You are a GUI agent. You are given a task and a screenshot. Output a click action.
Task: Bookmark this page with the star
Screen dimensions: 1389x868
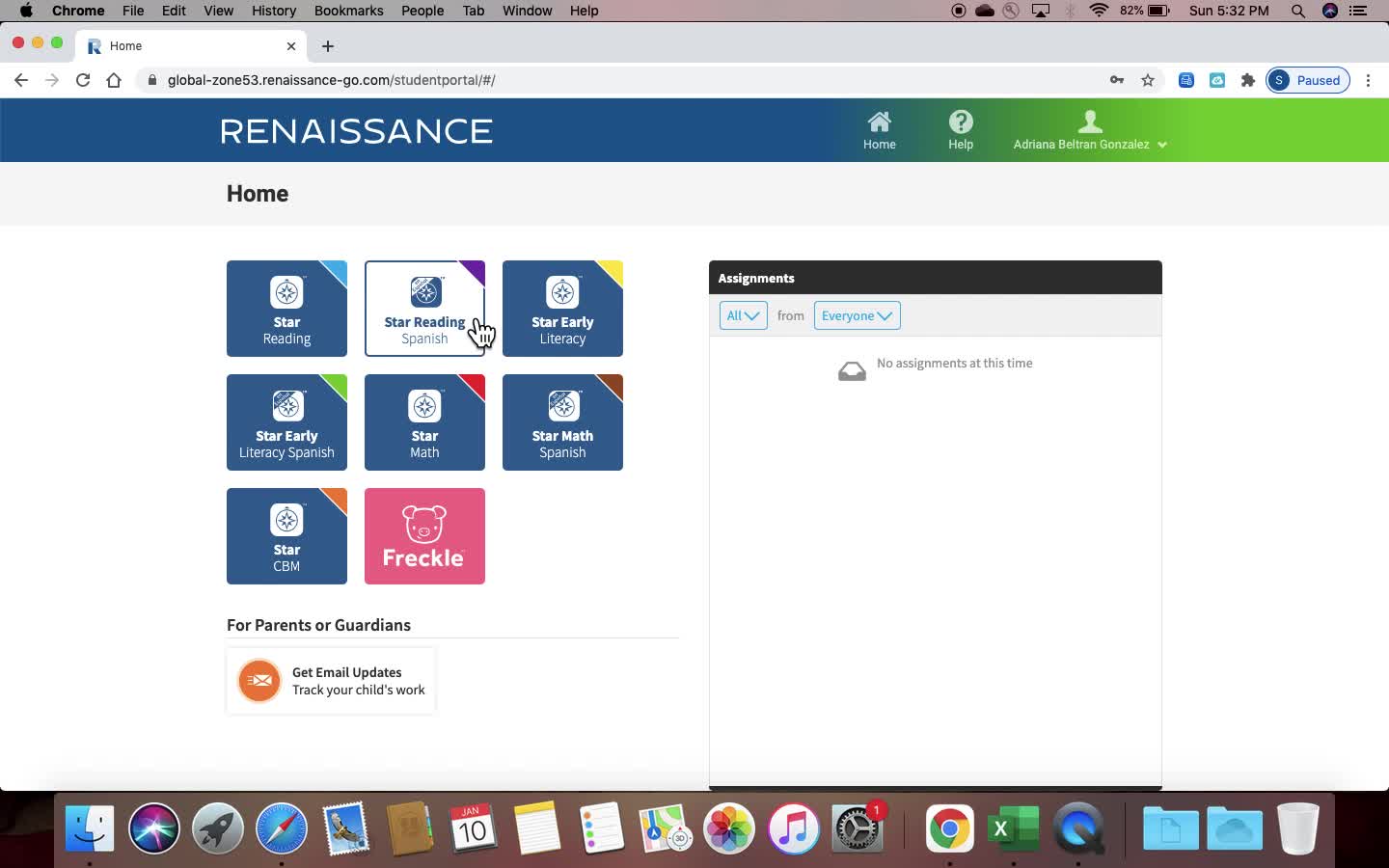pyautogui.click(x=1148, y=80)
